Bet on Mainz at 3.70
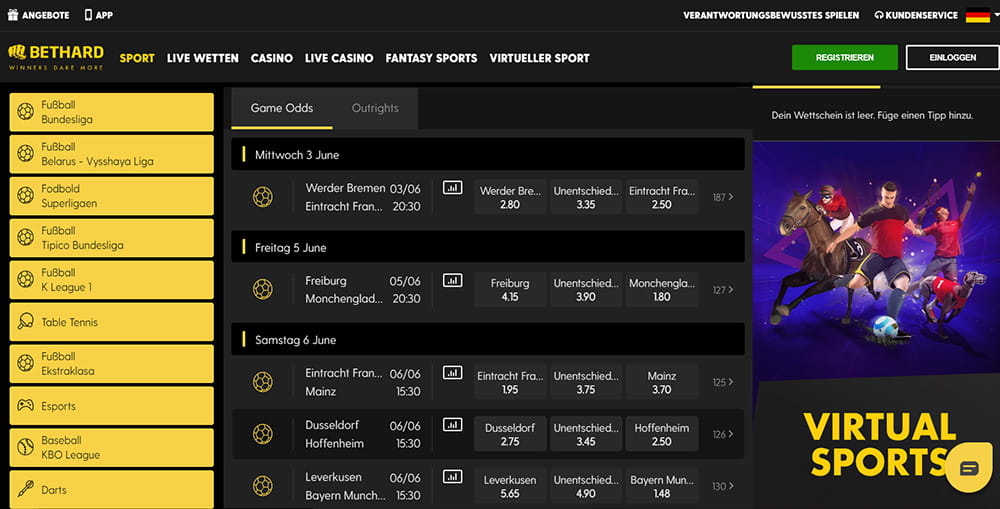This screenshot has height=509, width=1000. pyautogui.click(x=661, y=382)
